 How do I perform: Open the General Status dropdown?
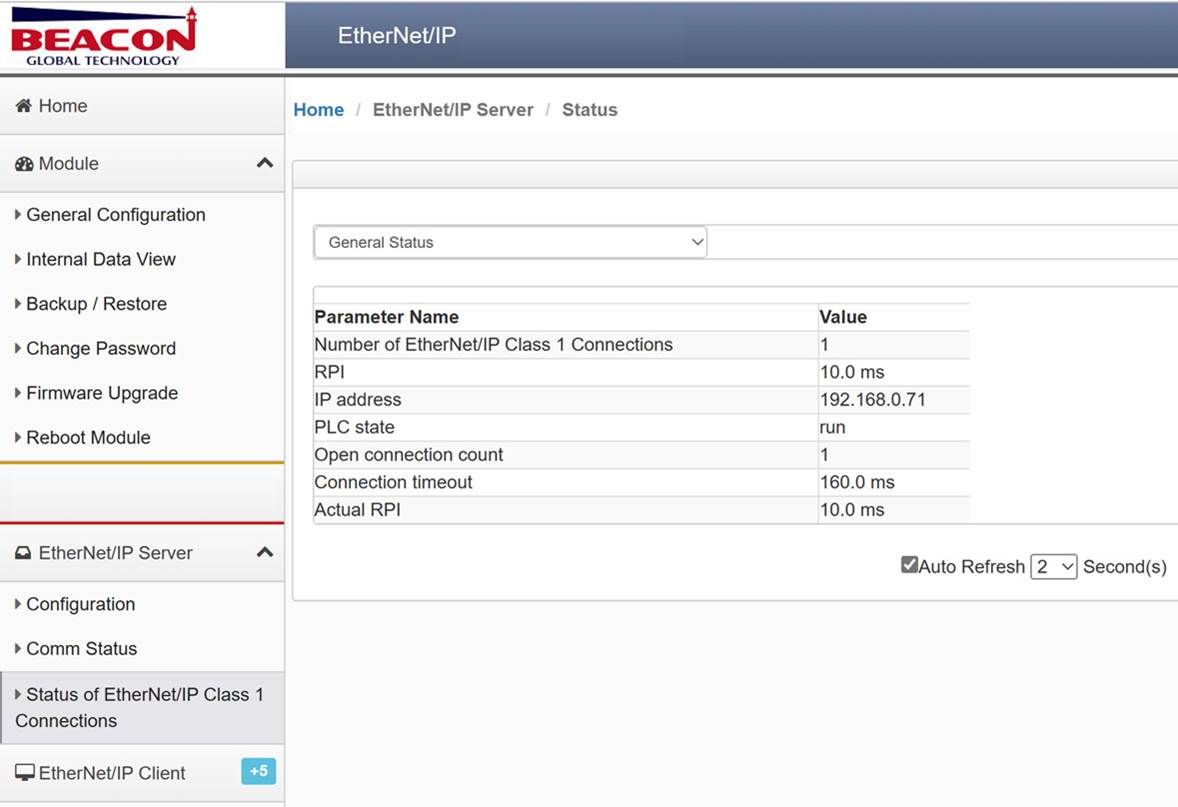510,243
